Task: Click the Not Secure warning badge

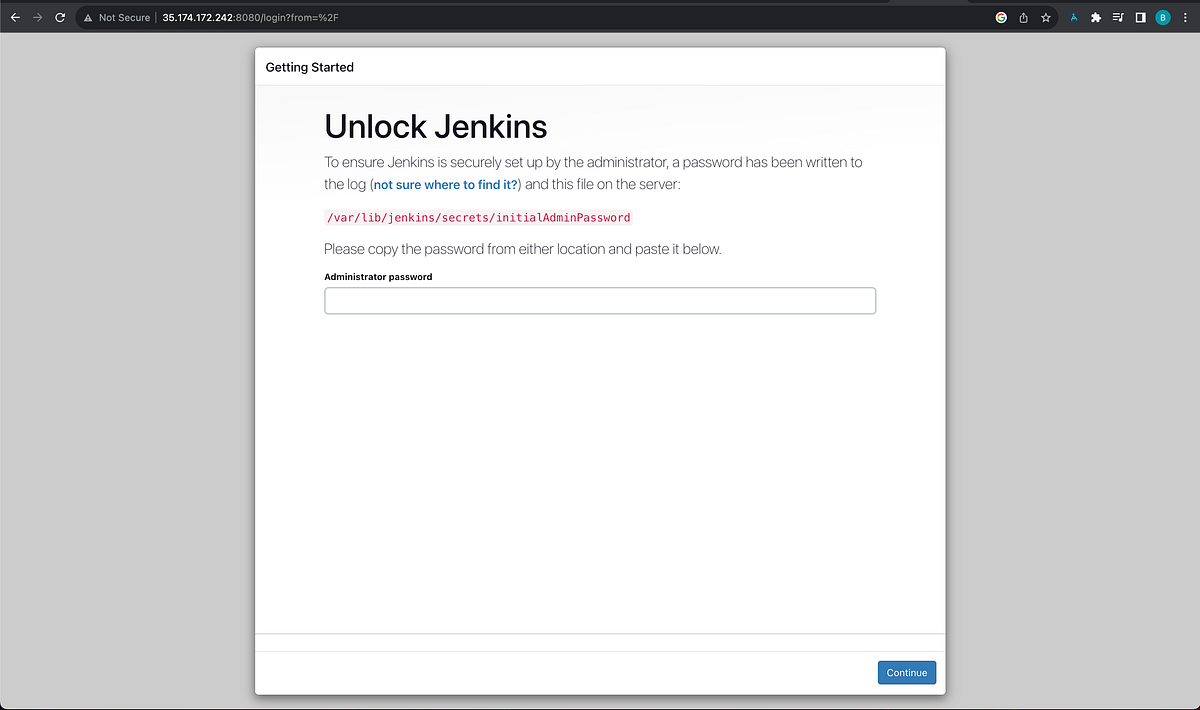Action: click(119, 17)
